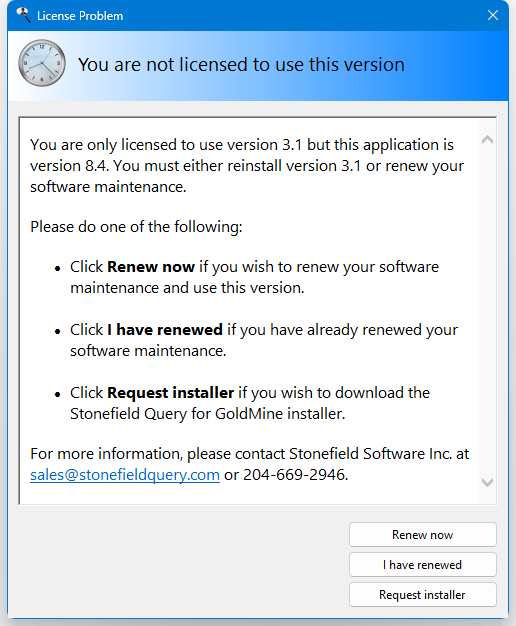516x626 pixels.
Task: Click the bold I have renewed text in the list
Action: click(165, 330)
